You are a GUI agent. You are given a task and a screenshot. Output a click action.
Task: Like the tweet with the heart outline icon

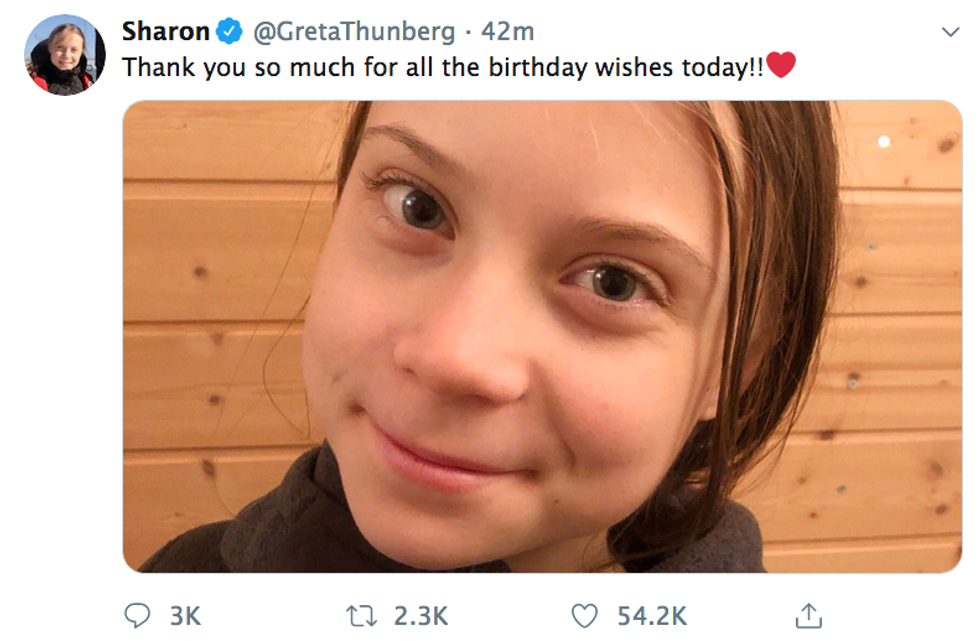point(584,615)
